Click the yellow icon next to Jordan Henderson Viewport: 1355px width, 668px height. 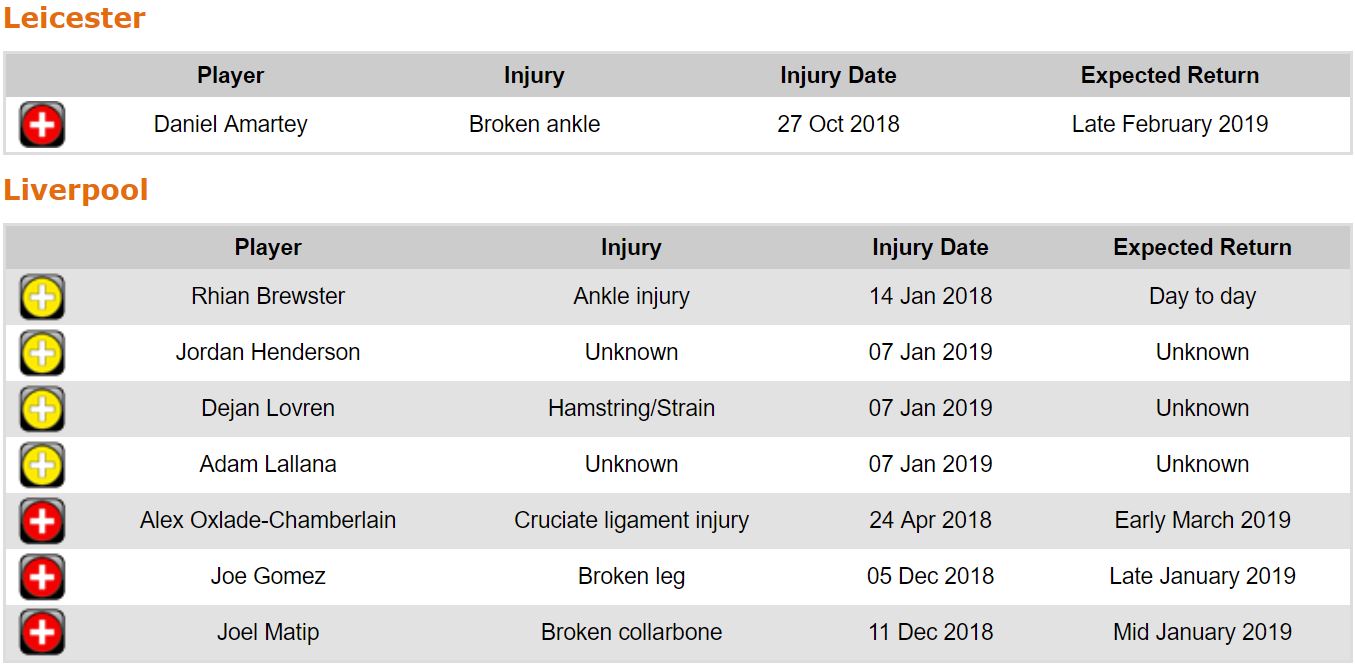42,353
